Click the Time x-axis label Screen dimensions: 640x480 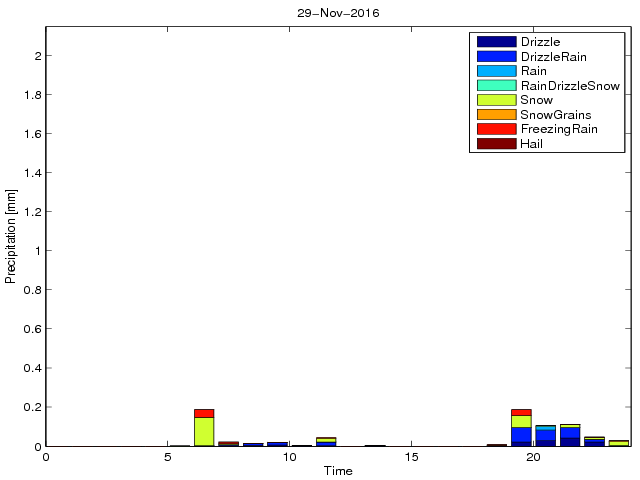point(337,470)
